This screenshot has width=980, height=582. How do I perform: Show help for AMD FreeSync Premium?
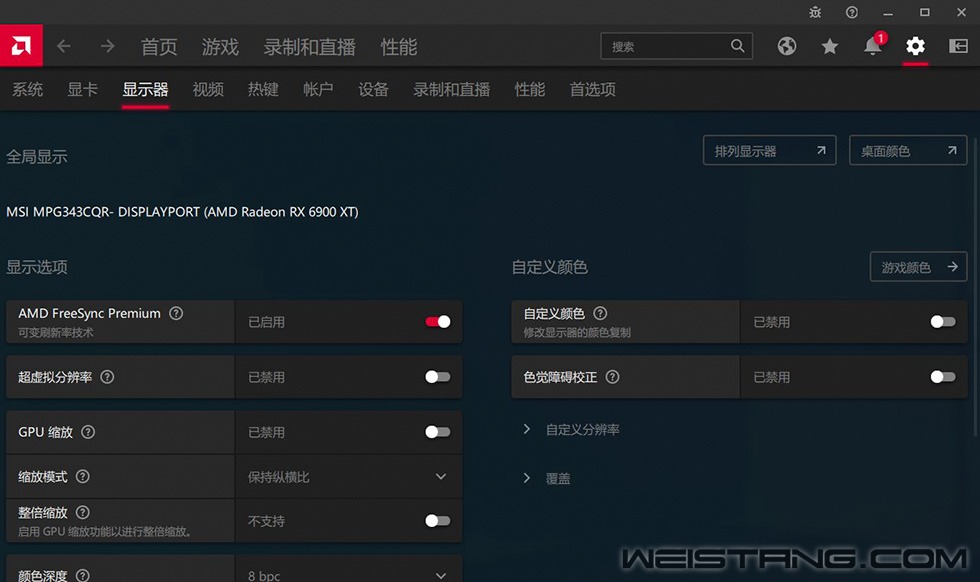pyautogui.click(x=176, y=313)
